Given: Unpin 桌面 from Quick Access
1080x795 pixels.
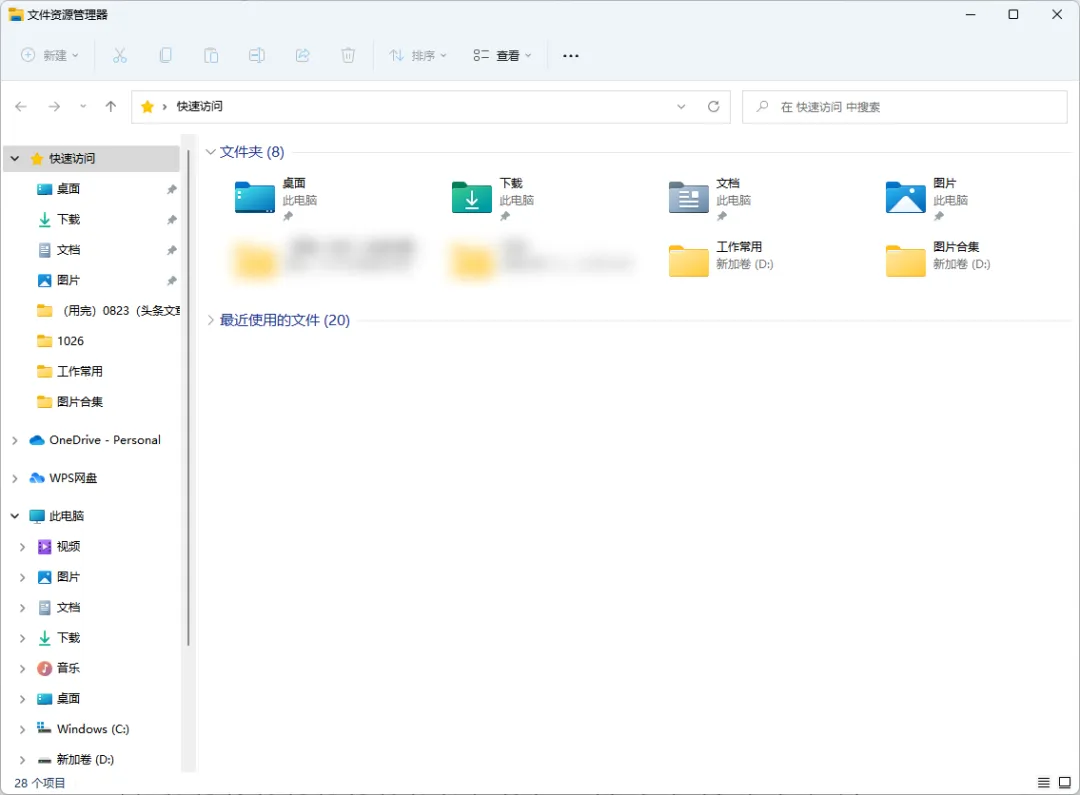Looking at the screenshot, I should 171,189.
